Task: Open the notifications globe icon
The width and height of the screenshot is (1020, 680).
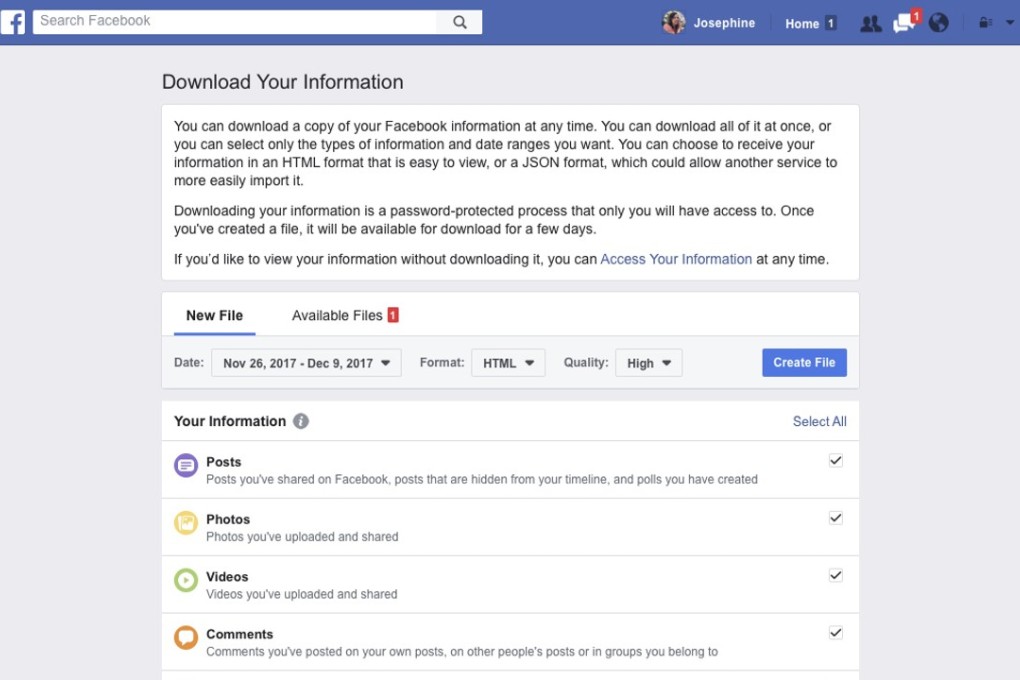Action: (938, 22)
